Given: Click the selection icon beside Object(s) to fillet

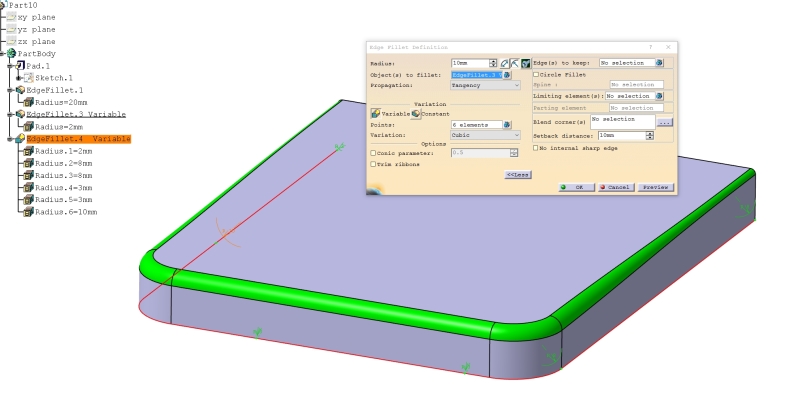Looking at the screenshot, I should [x=507, y=75].
